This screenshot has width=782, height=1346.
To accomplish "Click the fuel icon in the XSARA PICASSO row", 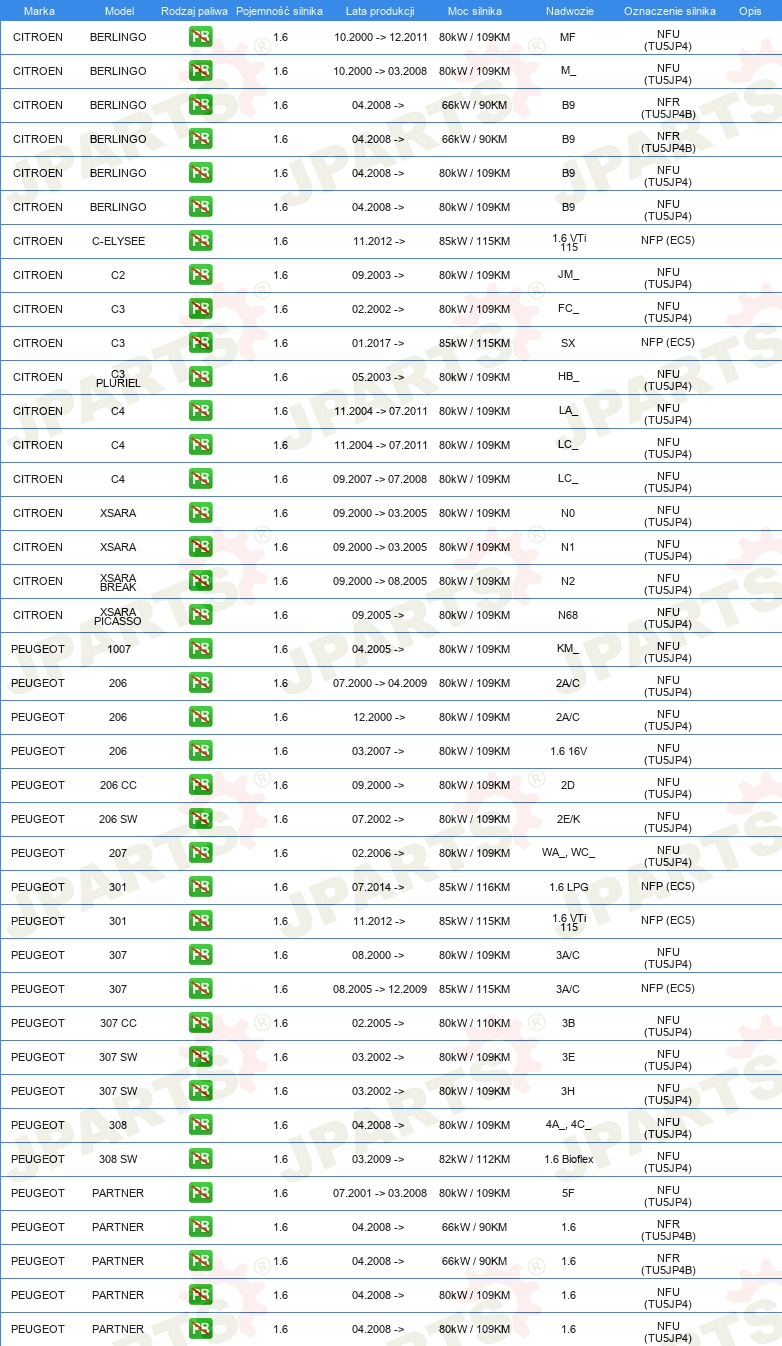I will tap(200, 615).
